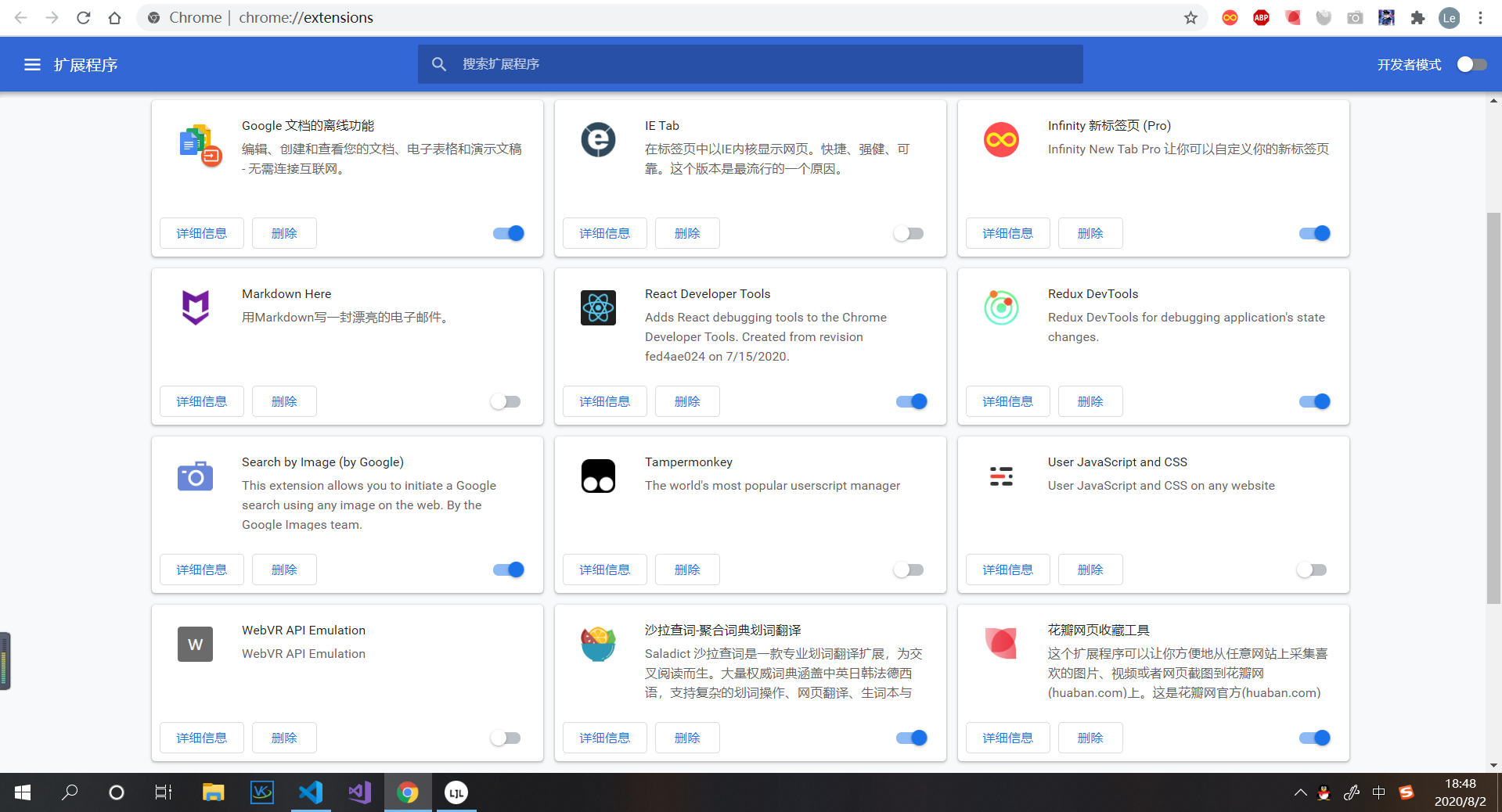This screenshot has height=812, width=1502.
Task: Click the Google Docs Offline extension icon
Action: 200,145
